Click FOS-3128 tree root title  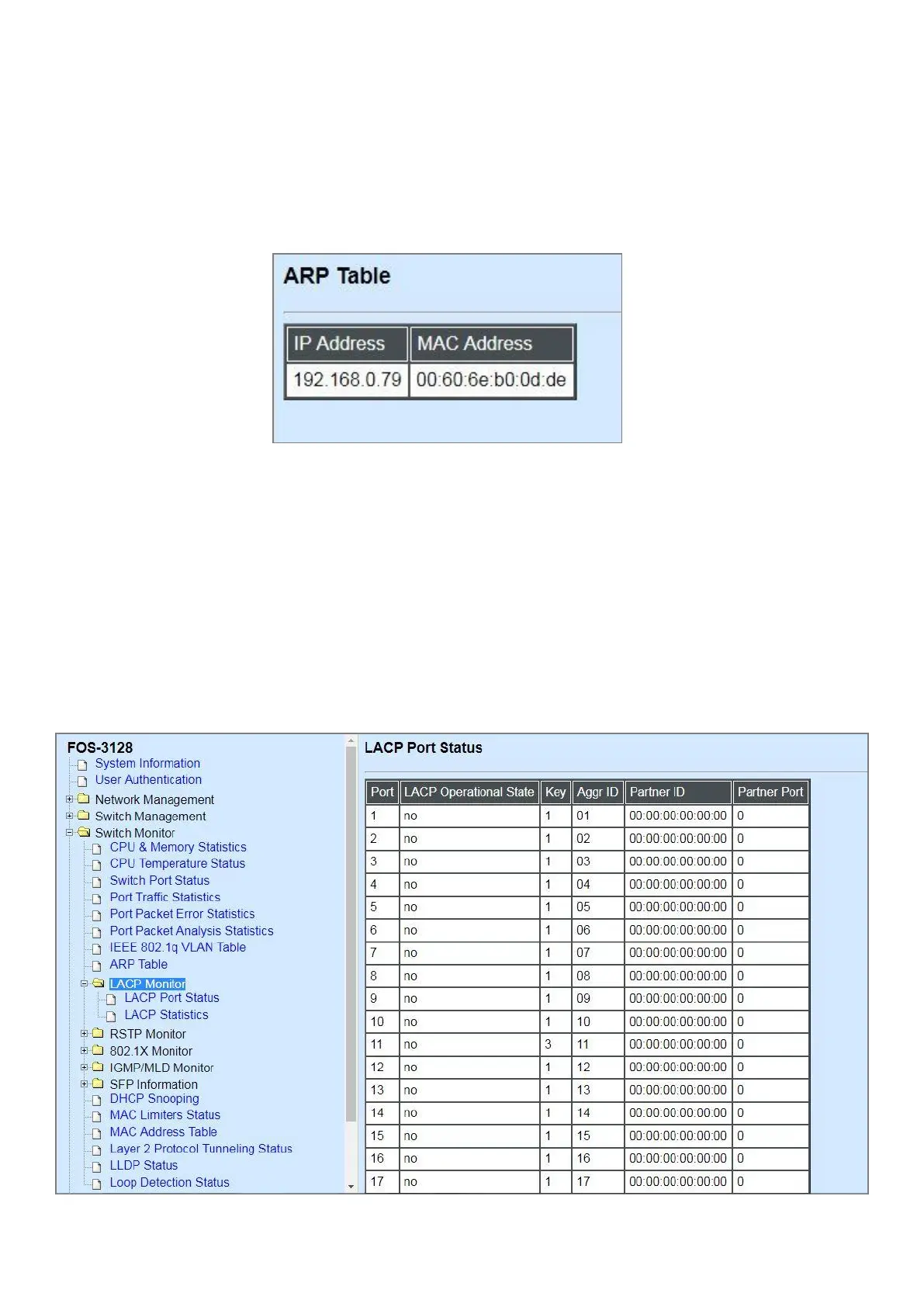pyautogui.click(x=100, y=747)
